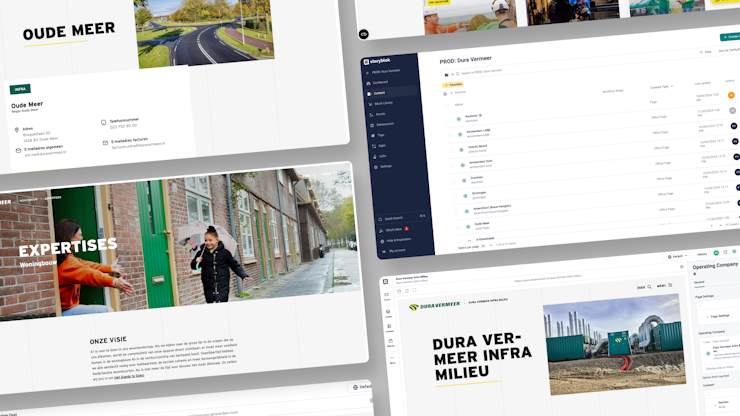
Task: Click the published status icon of Drachten
Action: [x=464, y=180]
